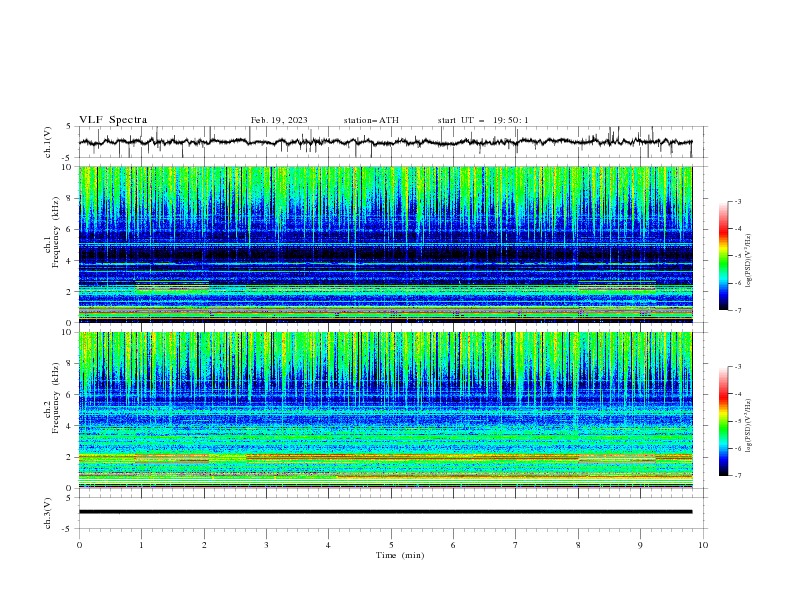Click the ch.2 spectrogram panel
The height and width of the screenshot is (612, 792).
coord(385,410)
